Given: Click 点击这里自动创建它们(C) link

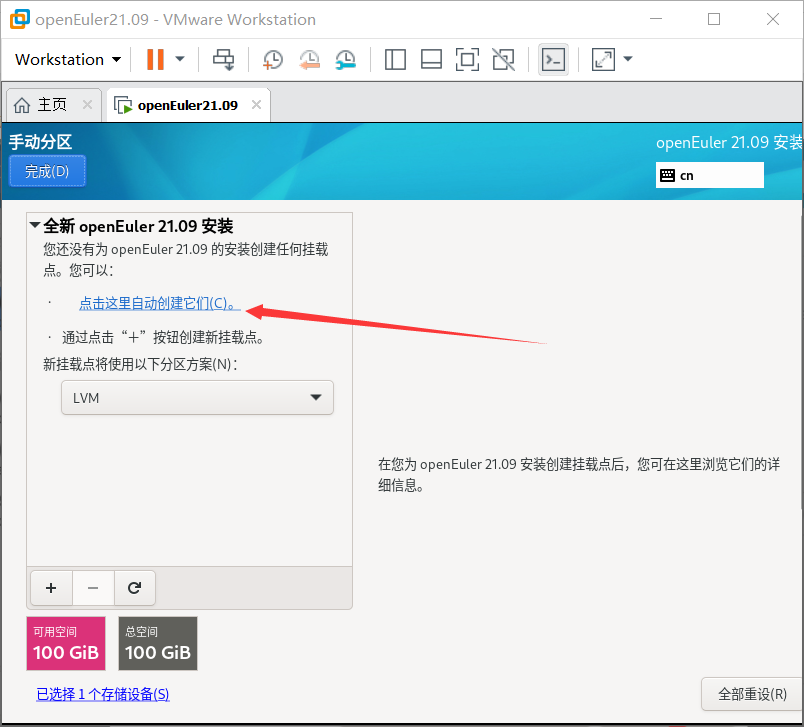Looking at the screenshot, I should point(159,303).
